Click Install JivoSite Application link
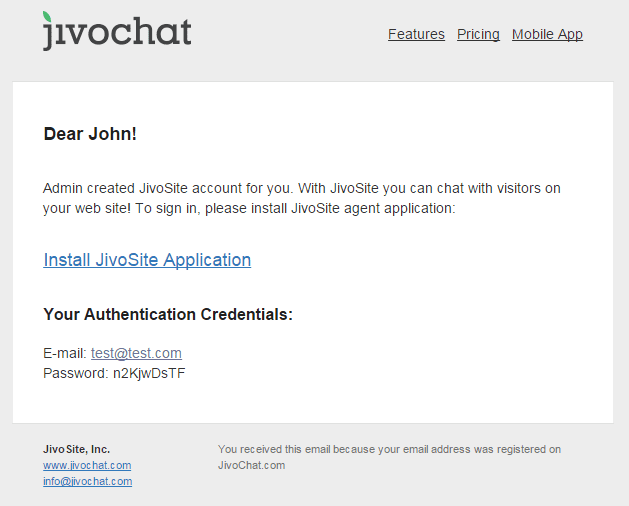This screenshot has height=506, width=629. click(147, 260)
